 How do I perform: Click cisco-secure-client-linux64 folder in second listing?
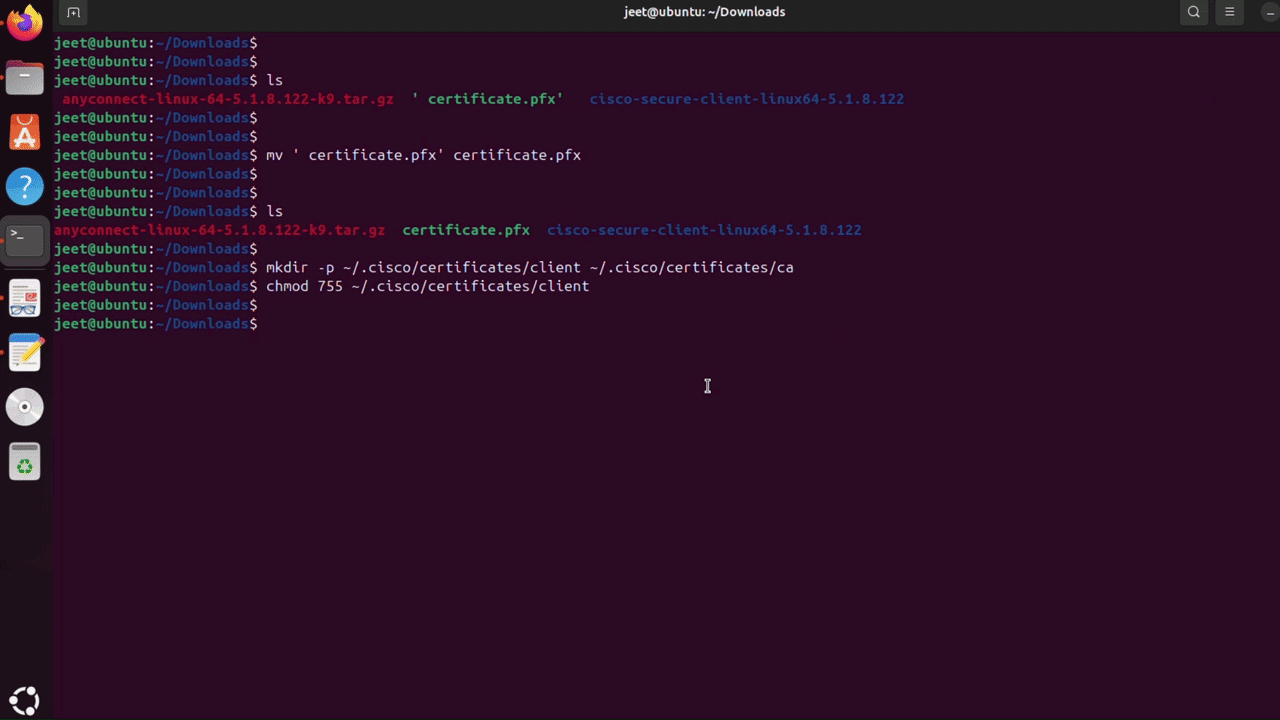point(704,230)
